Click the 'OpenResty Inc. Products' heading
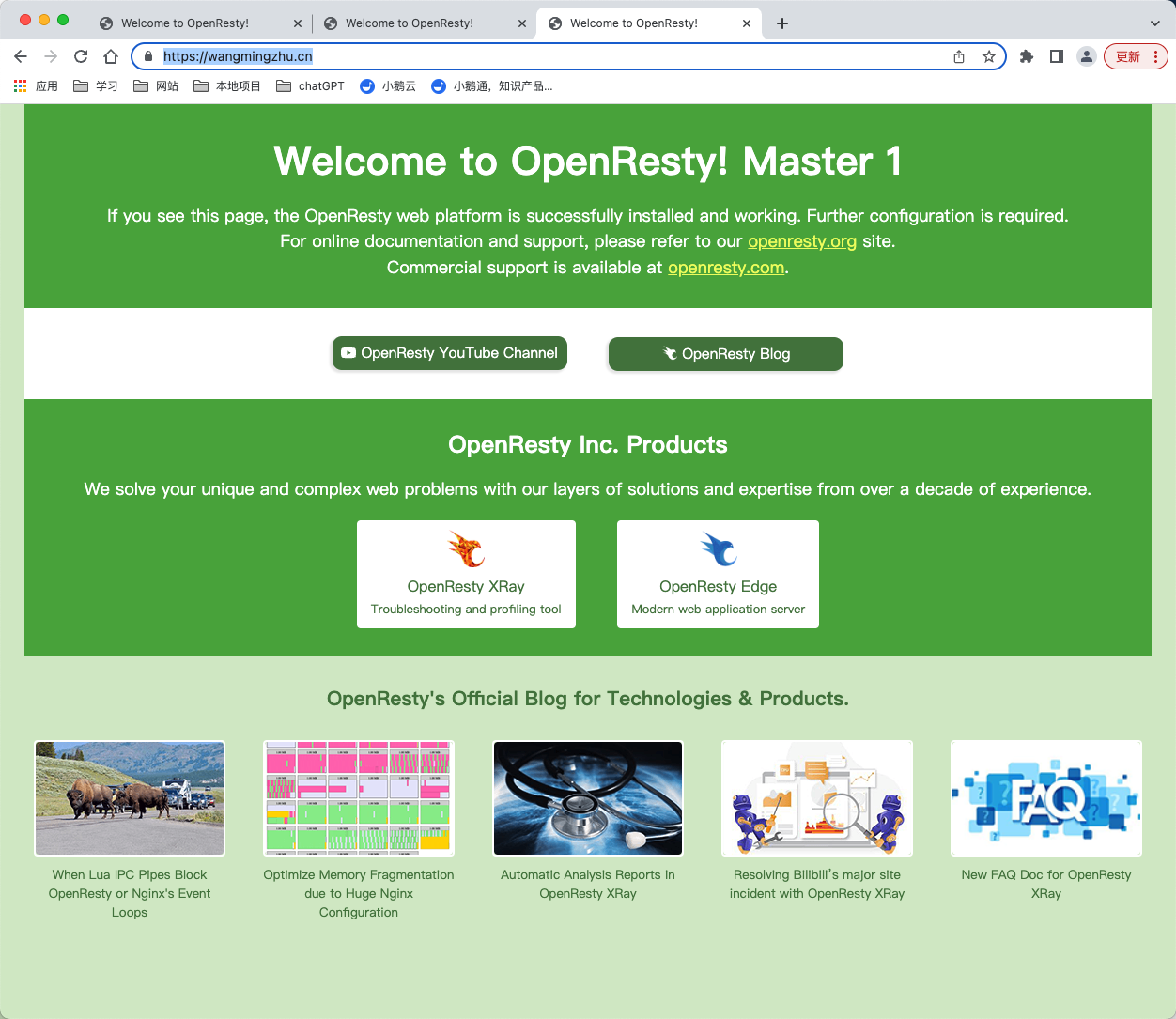Image resolution: width=1176 pixels, height=1019 pixels. point(588,444)
